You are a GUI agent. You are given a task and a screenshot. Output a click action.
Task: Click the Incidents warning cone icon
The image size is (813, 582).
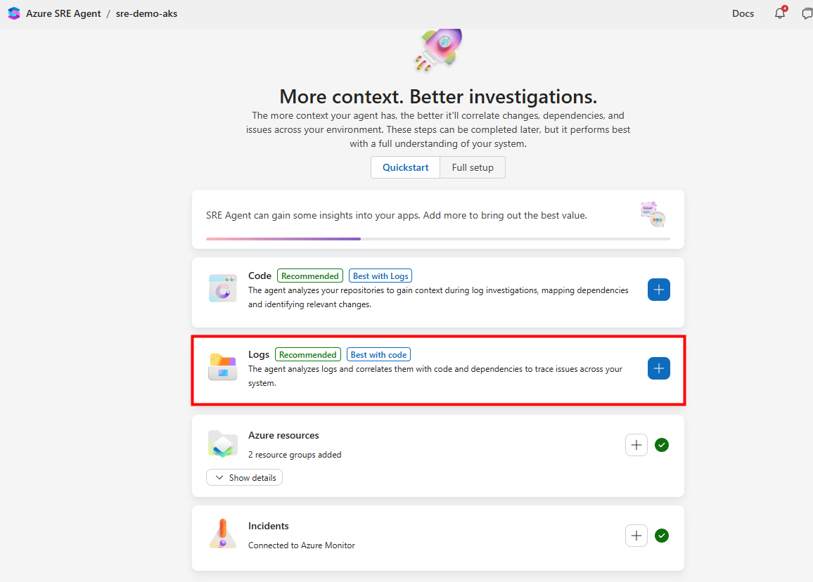coord(223,534)
